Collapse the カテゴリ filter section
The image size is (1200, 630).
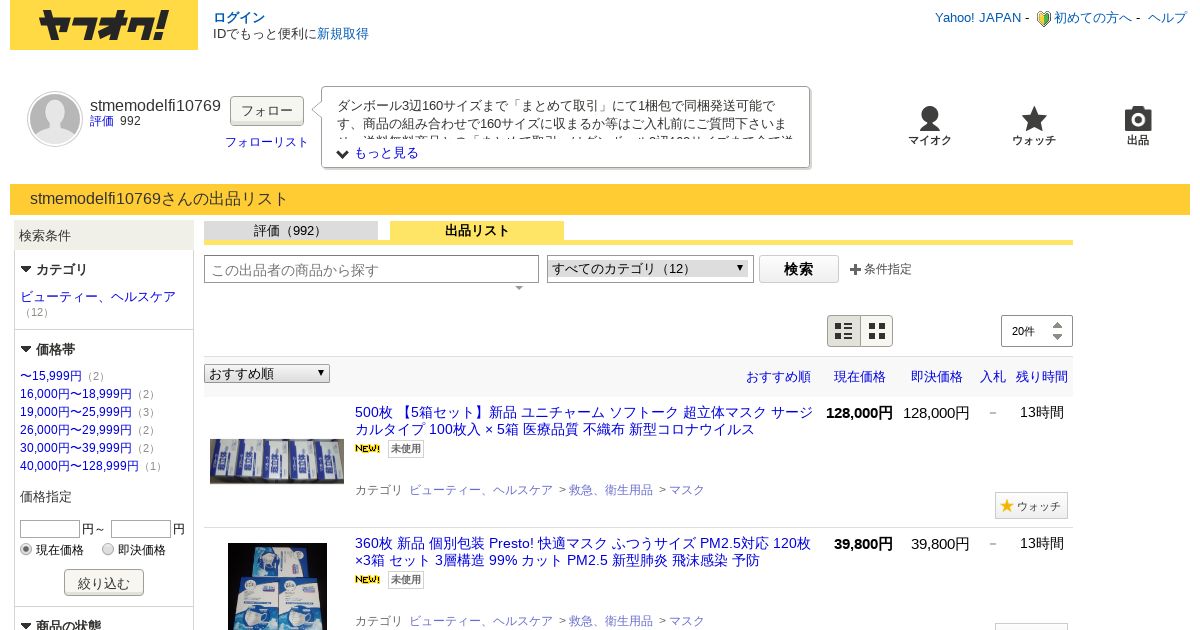point(26,270)
